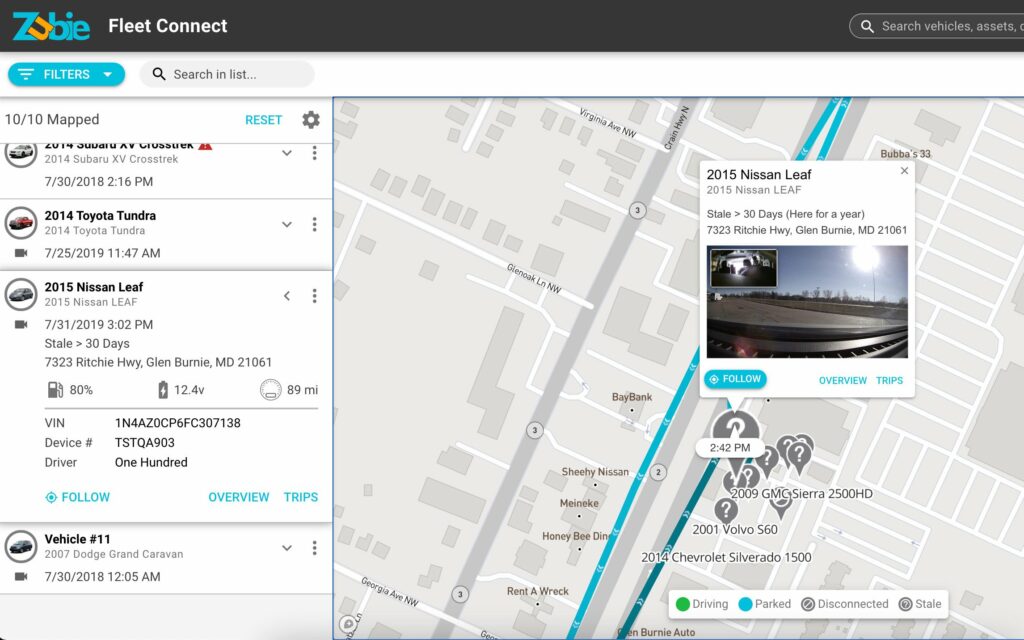Click the odometer 89 mi icon
Screen dimensions: 1024x640
(x=270, y=390)
